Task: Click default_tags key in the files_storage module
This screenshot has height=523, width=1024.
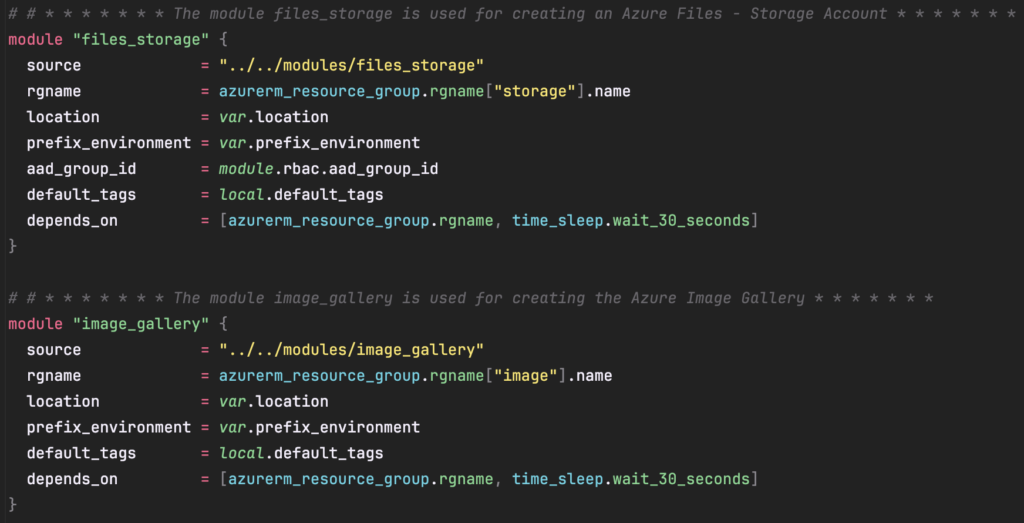Action: [82, 195]
